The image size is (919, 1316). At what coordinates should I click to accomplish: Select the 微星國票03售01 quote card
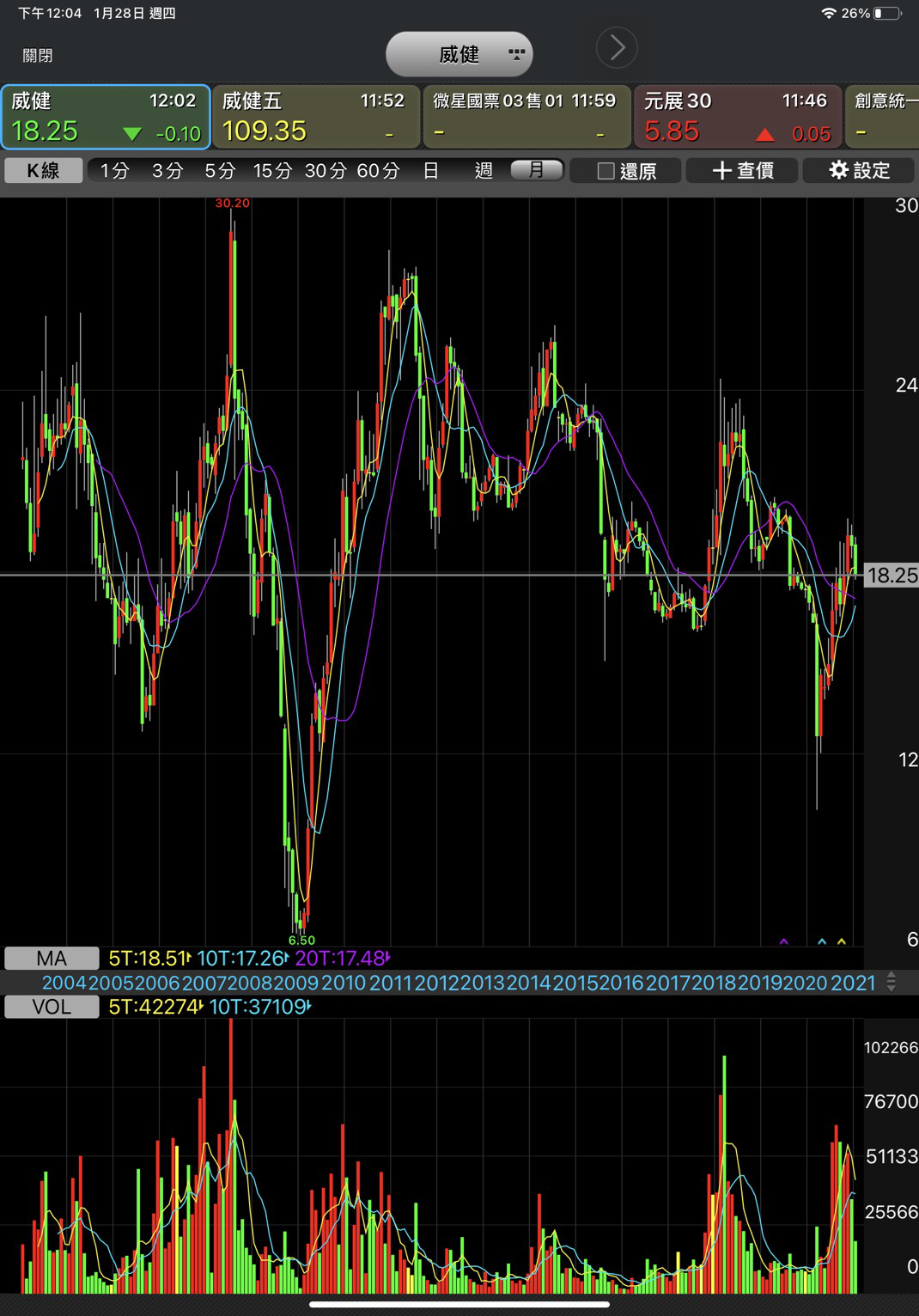coord(526,117)
